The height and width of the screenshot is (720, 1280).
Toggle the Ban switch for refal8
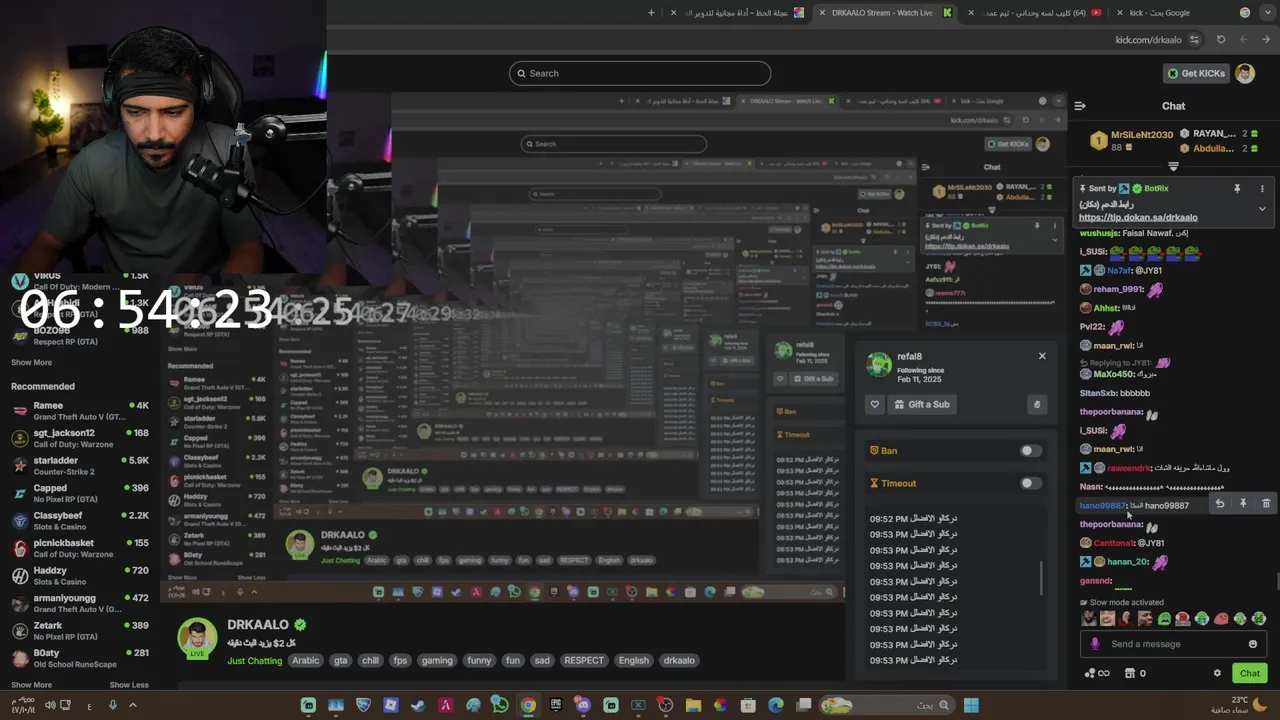coord(1030,451)
